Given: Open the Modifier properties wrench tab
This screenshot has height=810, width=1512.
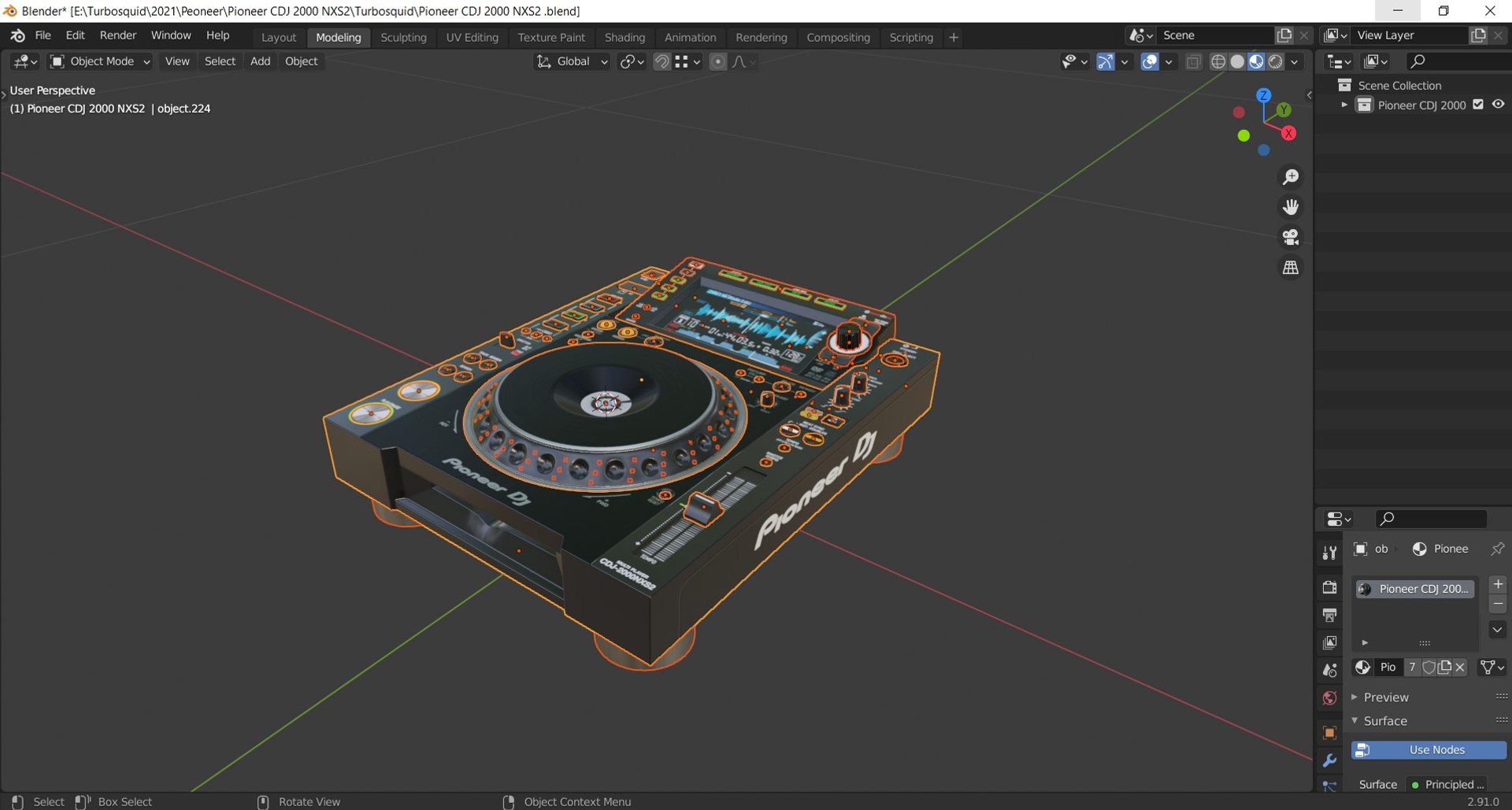Looking at the screenshot, I should coord(1329,760).
